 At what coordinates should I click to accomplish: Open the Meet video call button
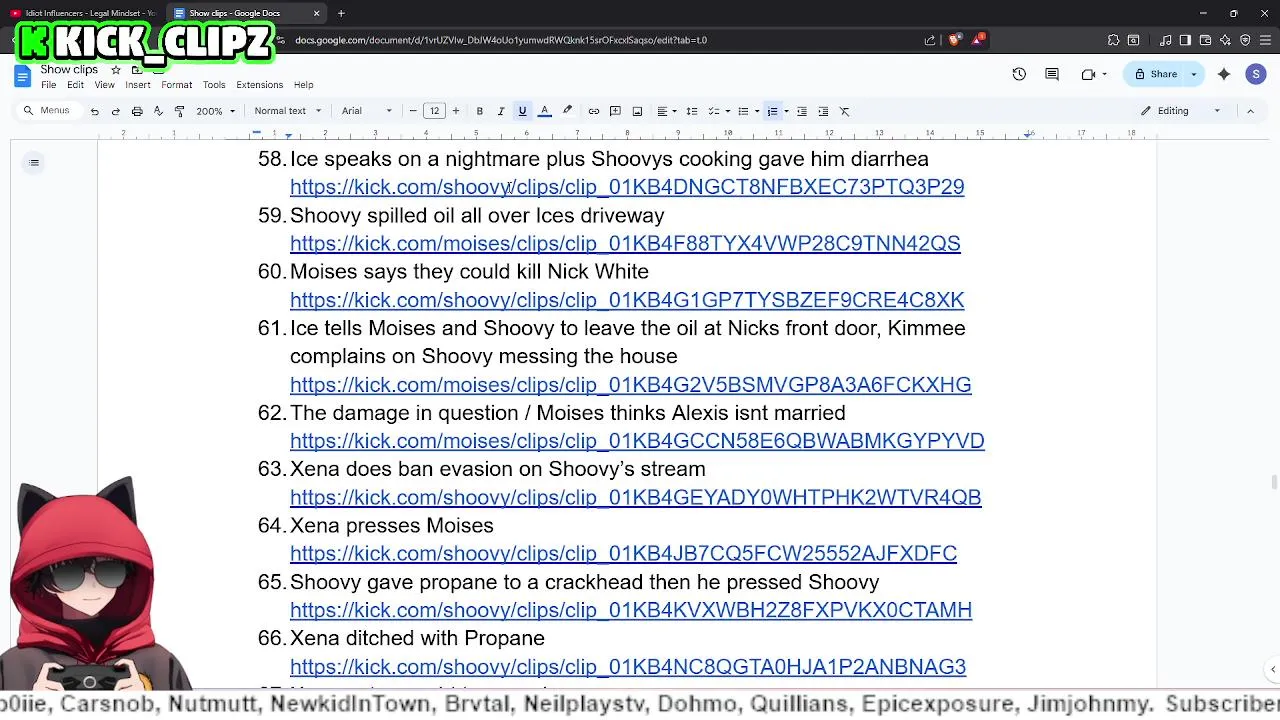click(1094, 74)
